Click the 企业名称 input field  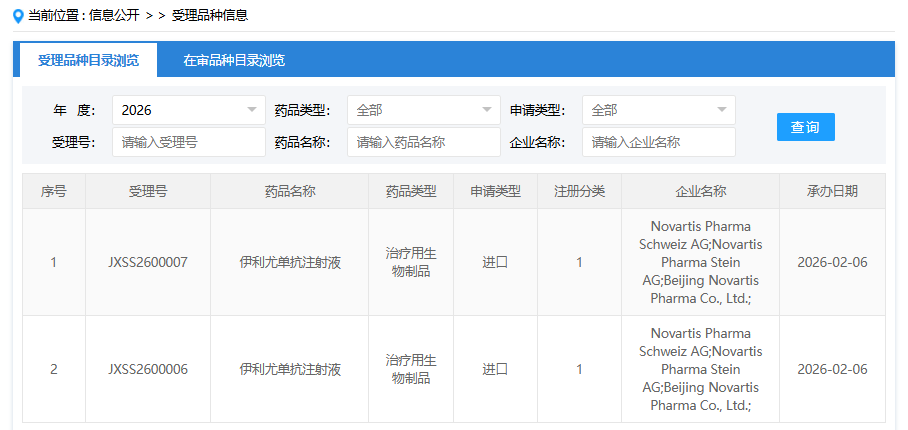click(658, 142)
